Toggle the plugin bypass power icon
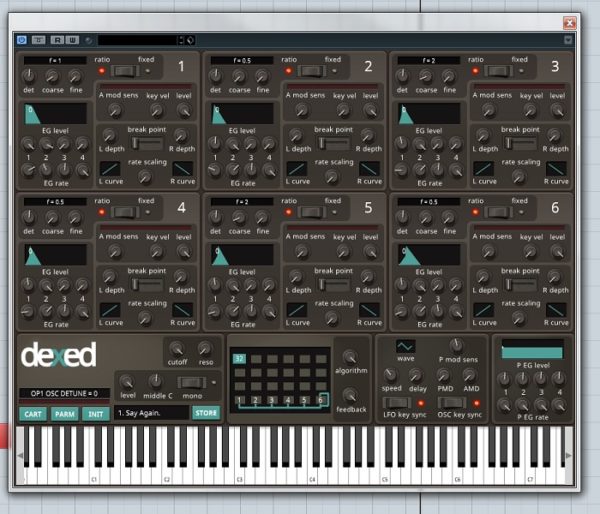The image size is (600, 514). 22,40
